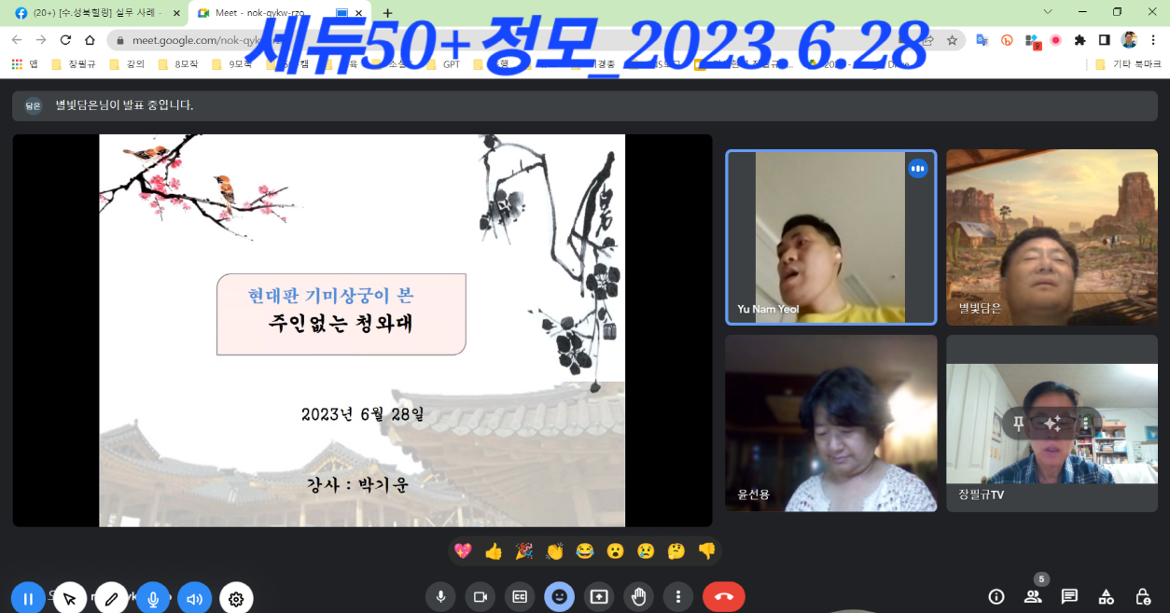1170x613 pixels.
Task: Open the in-call chat panel
Action: 1069,596
